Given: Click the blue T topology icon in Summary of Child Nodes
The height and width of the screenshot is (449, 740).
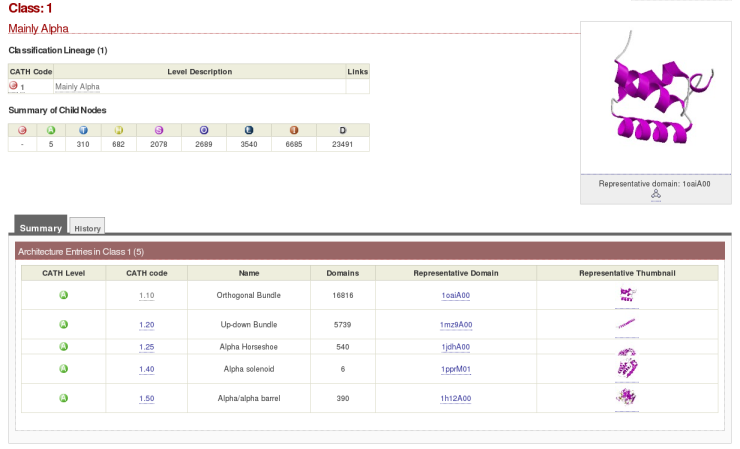Looking at the screenshot, I should click(83, 130).
